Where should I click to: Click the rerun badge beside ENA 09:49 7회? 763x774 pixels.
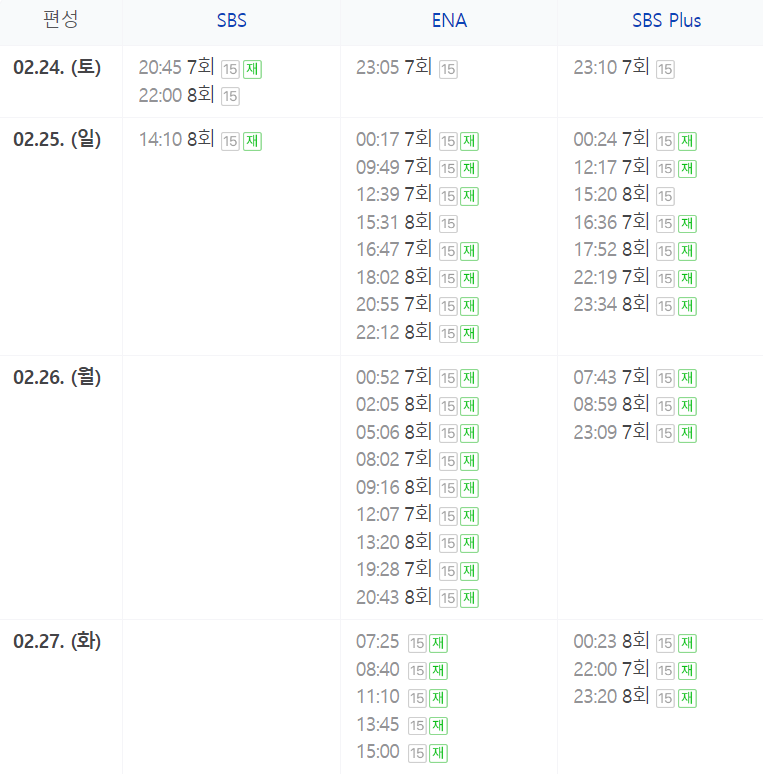(x=469, y=169)
